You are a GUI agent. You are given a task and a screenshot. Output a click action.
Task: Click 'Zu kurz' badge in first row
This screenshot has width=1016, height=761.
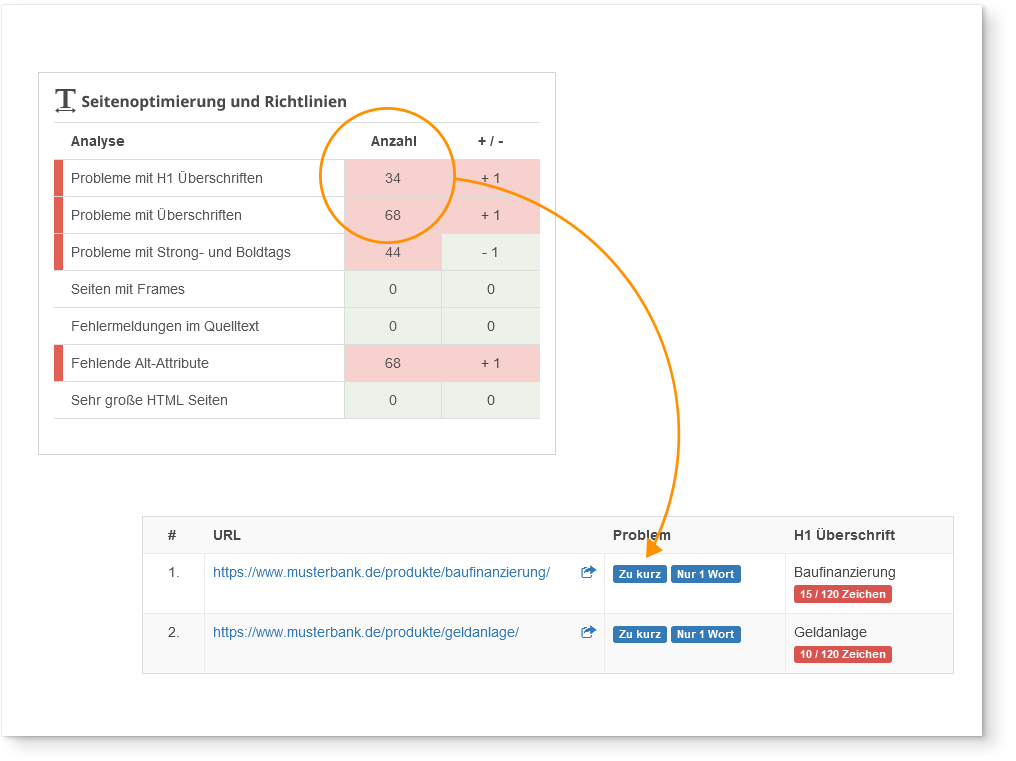[x=639, y=574]
